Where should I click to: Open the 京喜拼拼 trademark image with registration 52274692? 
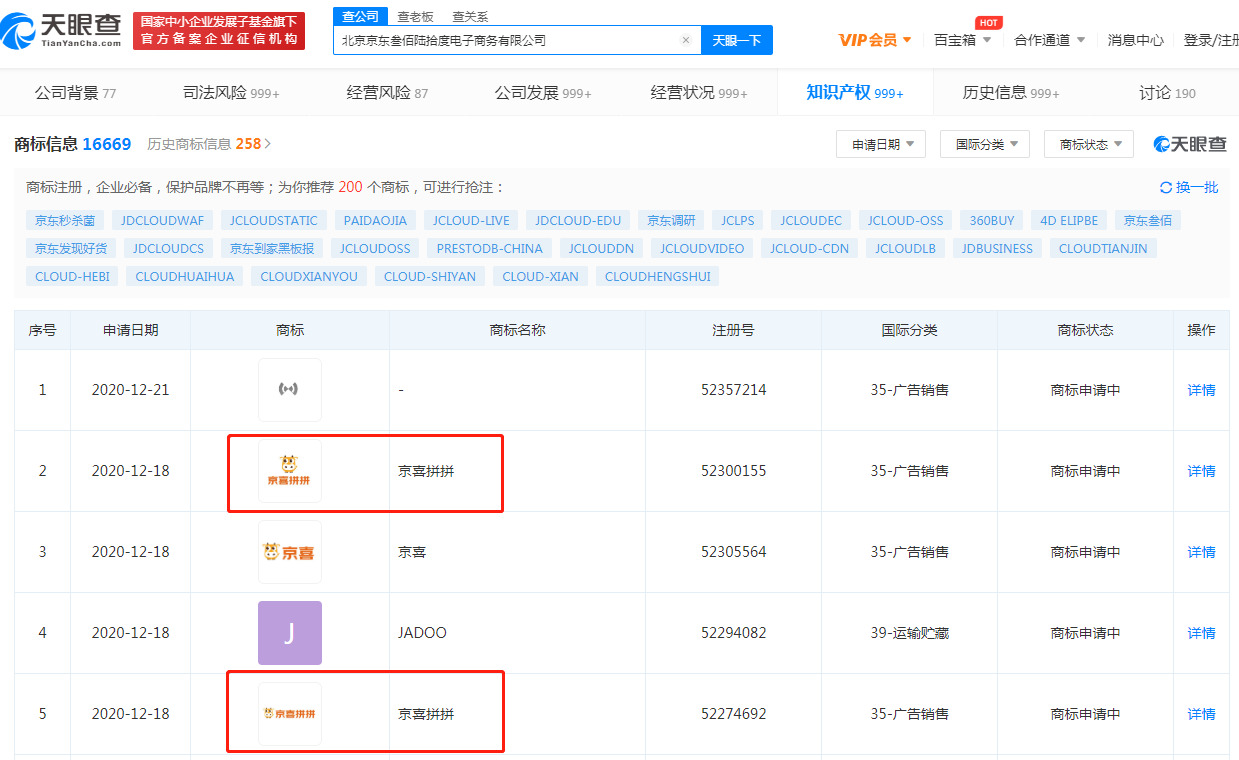290,714
